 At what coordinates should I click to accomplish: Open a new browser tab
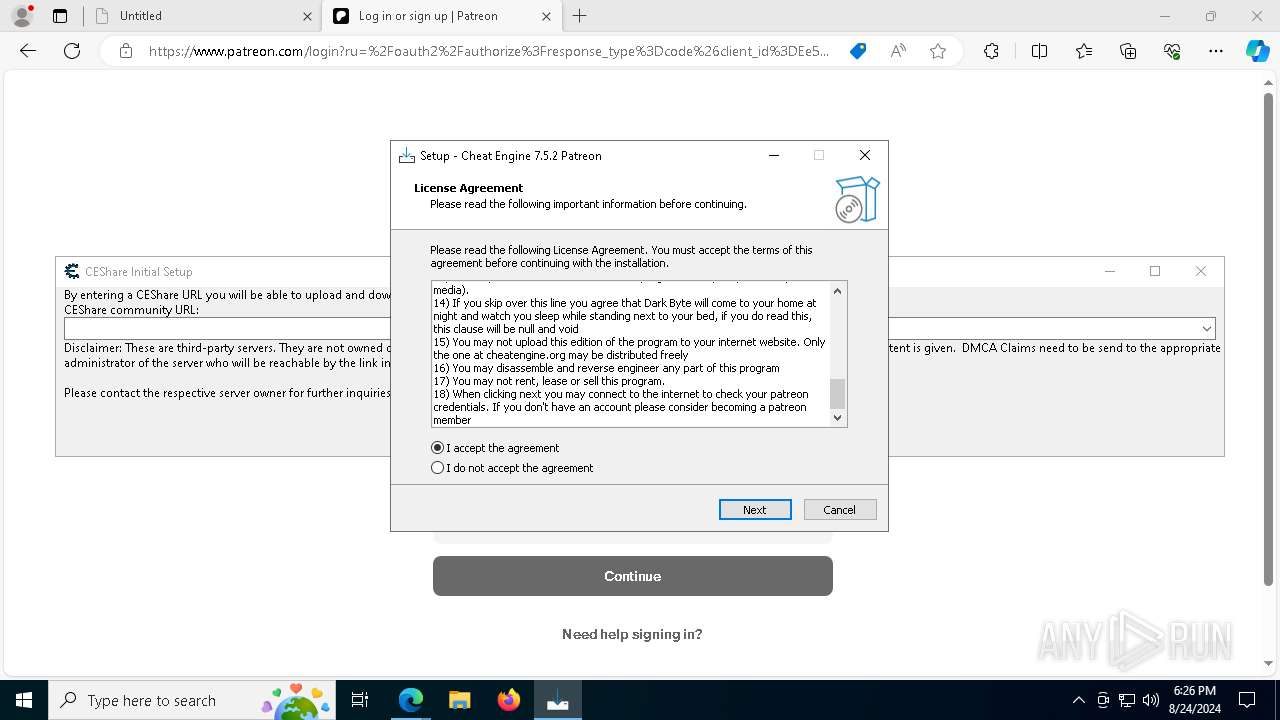coord(580,16)
